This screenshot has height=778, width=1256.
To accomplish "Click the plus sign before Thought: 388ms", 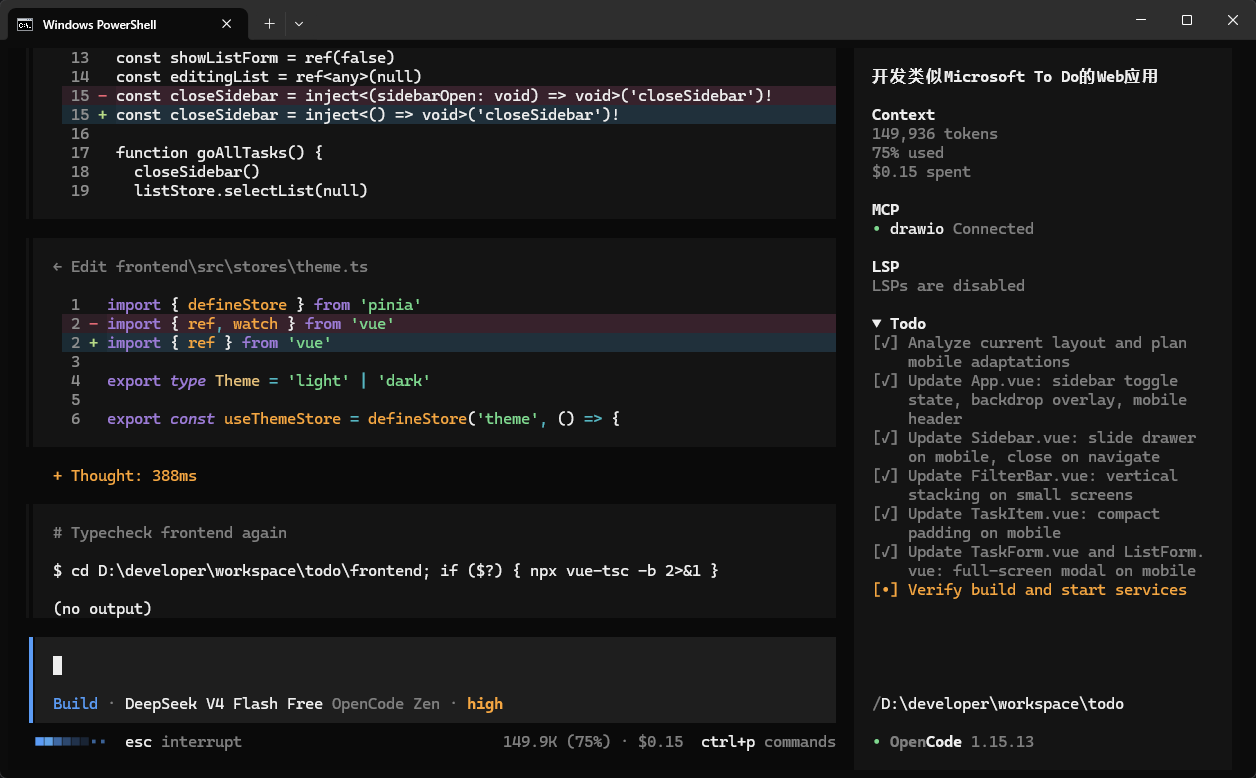I will tap(57, 476).
